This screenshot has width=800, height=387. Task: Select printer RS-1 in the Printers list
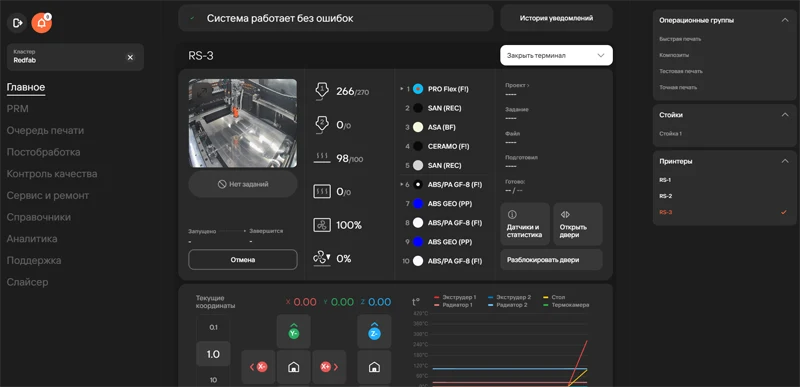point(665,180)
